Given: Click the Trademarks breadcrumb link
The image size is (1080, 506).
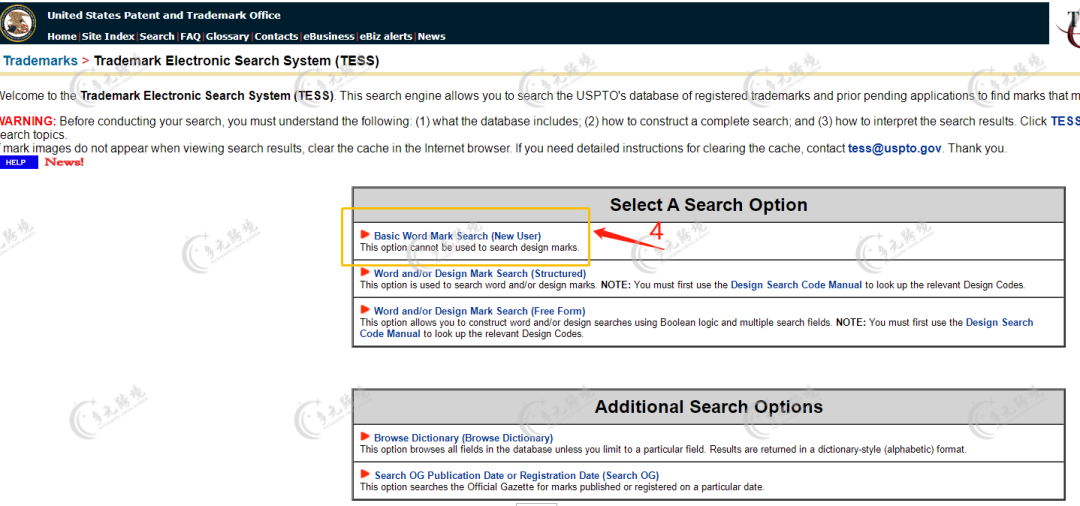Looking at the screenshot, I should click(41, 61).
